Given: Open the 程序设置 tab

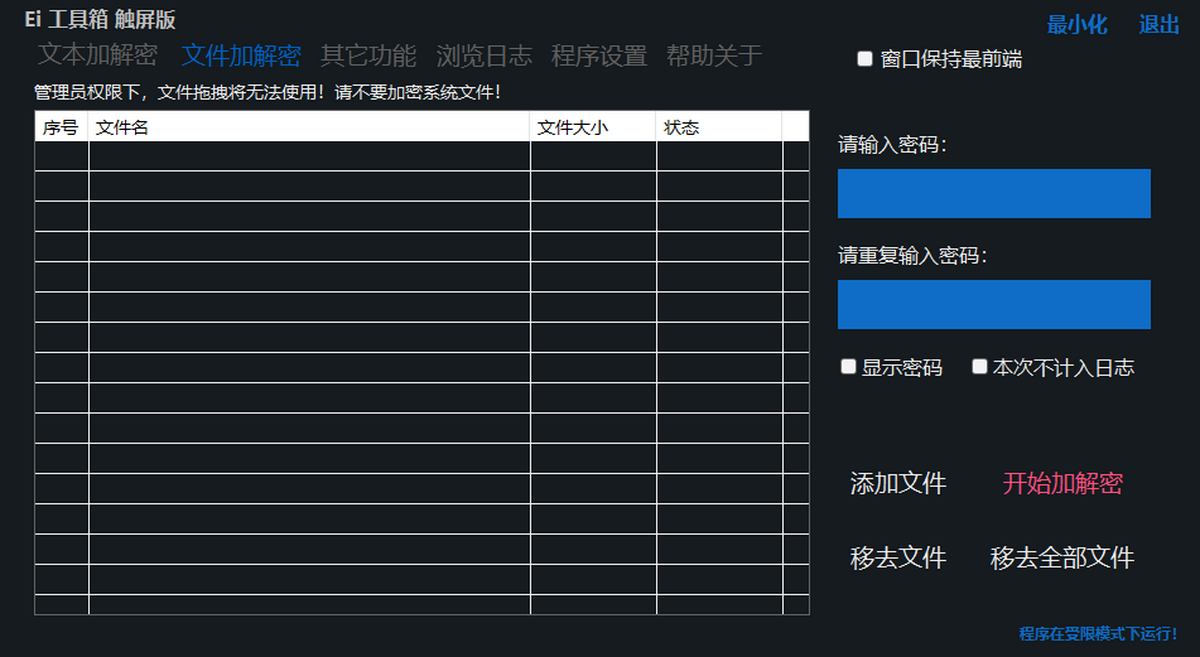Looking at the screenshot, I should [599, 55].
